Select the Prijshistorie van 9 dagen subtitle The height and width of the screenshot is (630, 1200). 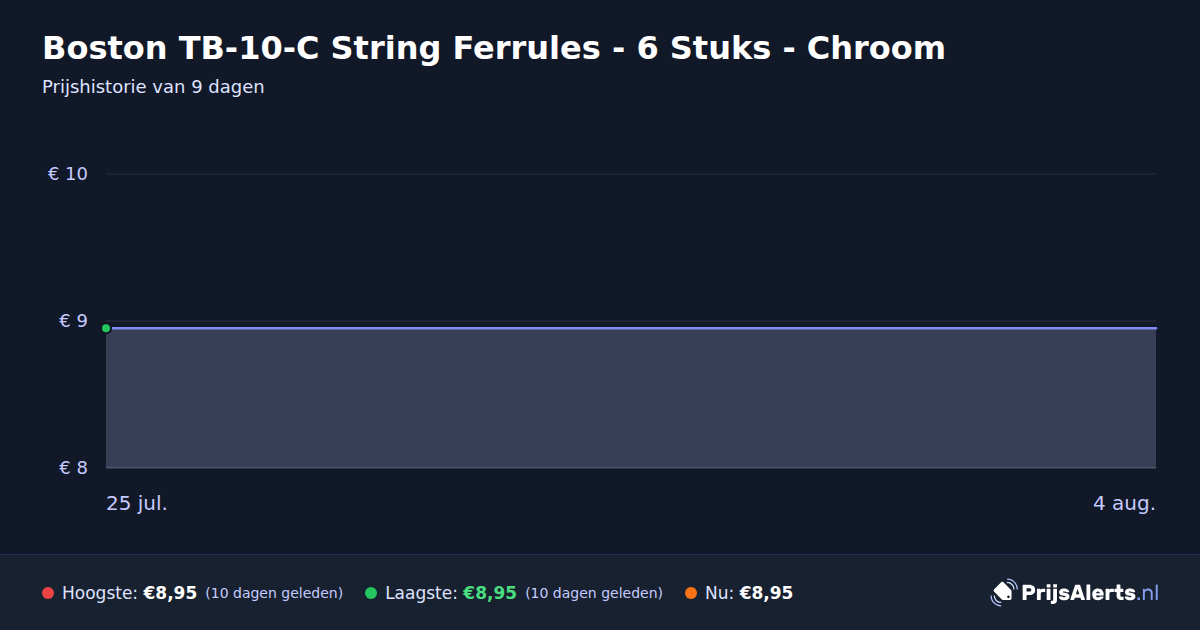(x=153, y=87)
